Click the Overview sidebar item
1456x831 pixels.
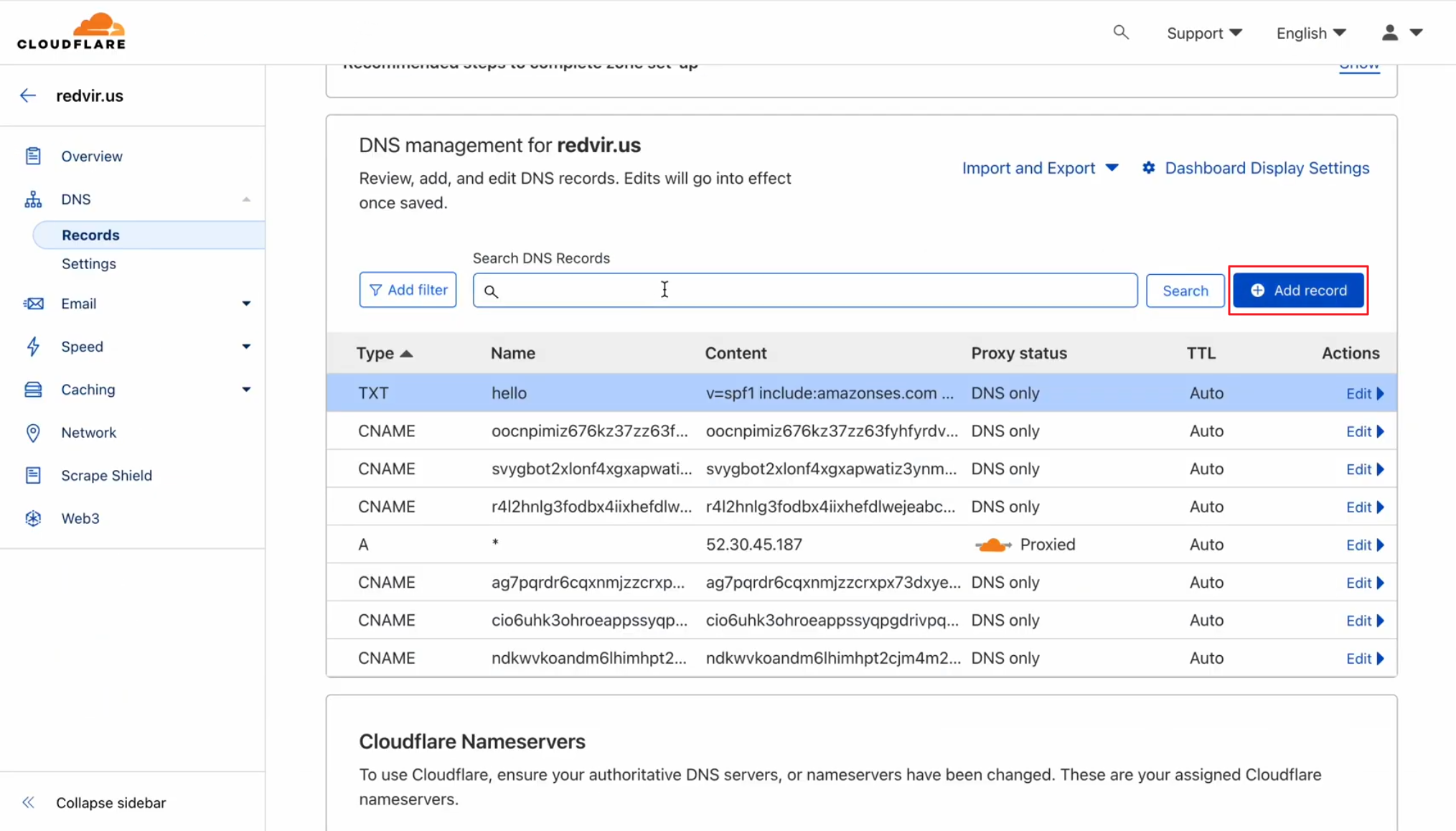point(92,155)
